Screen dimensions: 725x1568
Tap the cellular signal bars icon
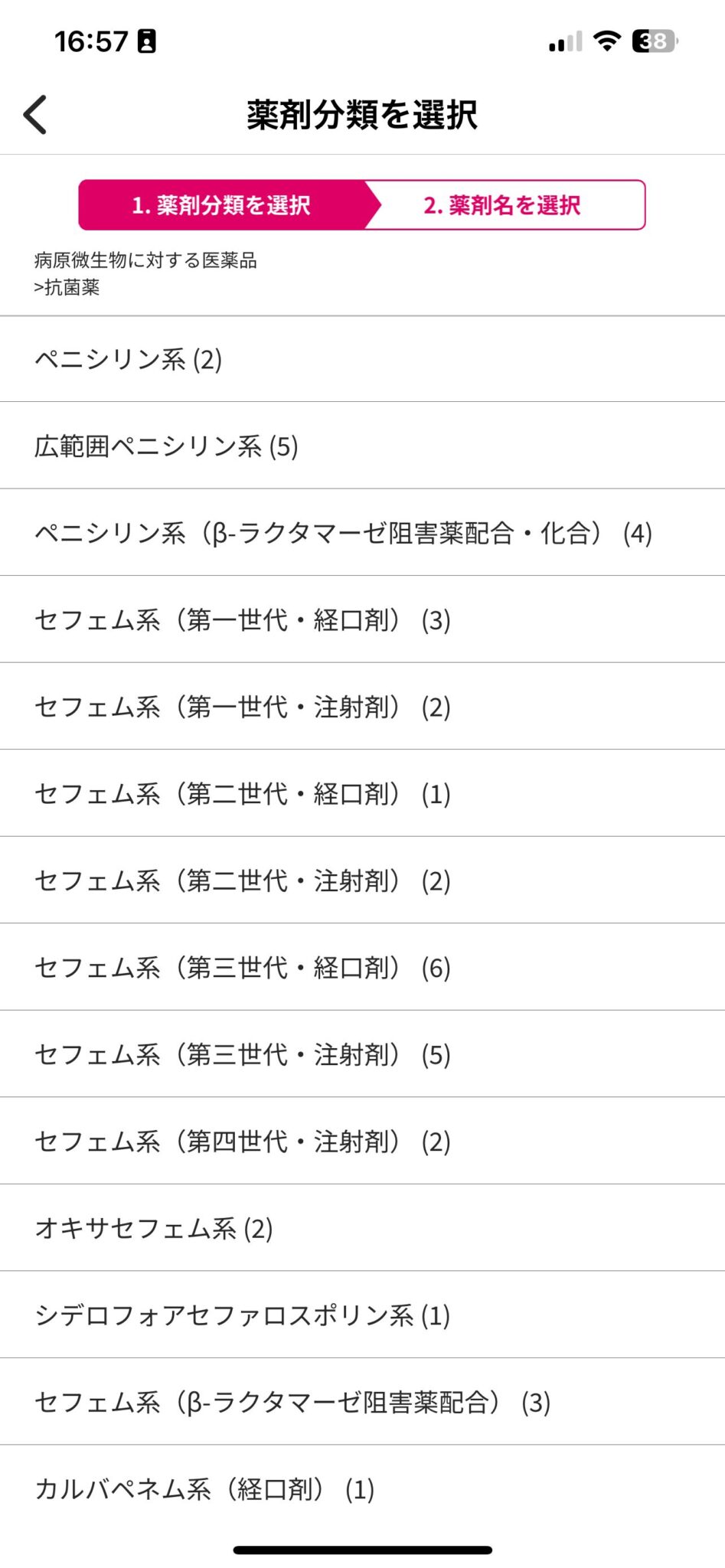[565, 42]
